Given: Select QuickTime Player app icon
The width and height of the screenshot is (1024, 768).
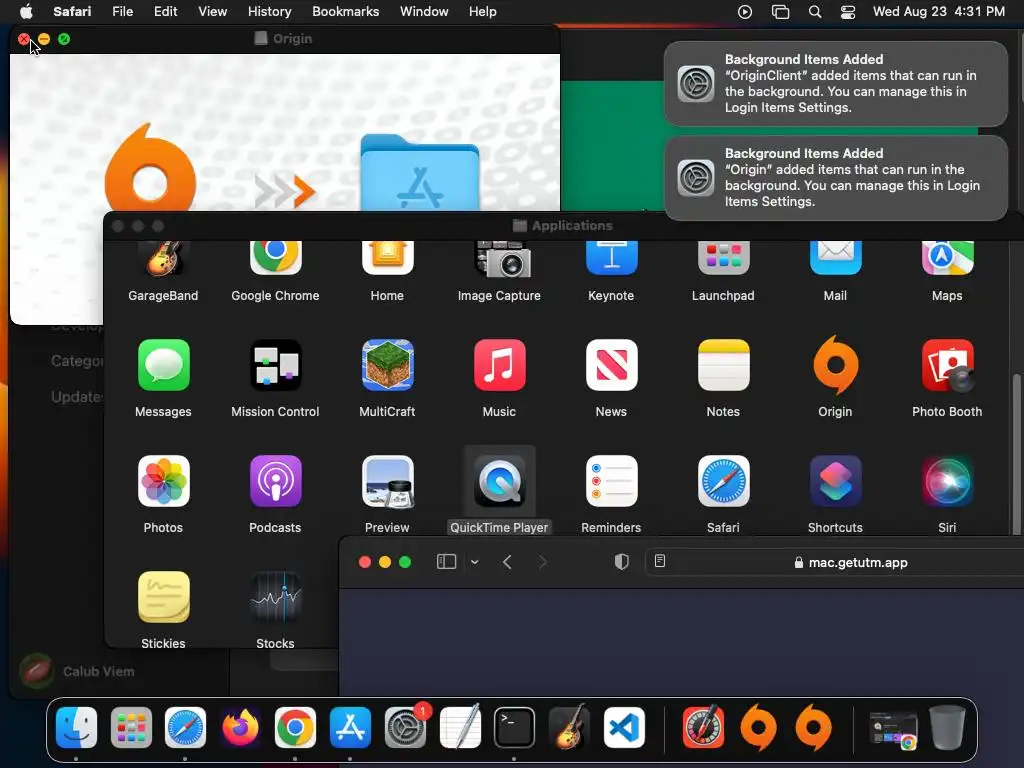Looking at the screenshot, I should point(500,481).
